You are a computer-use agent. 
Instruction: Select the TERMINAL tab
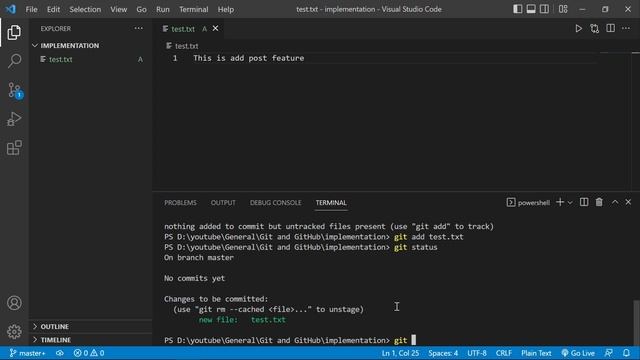pyautogui.click(x=331, y=202)
